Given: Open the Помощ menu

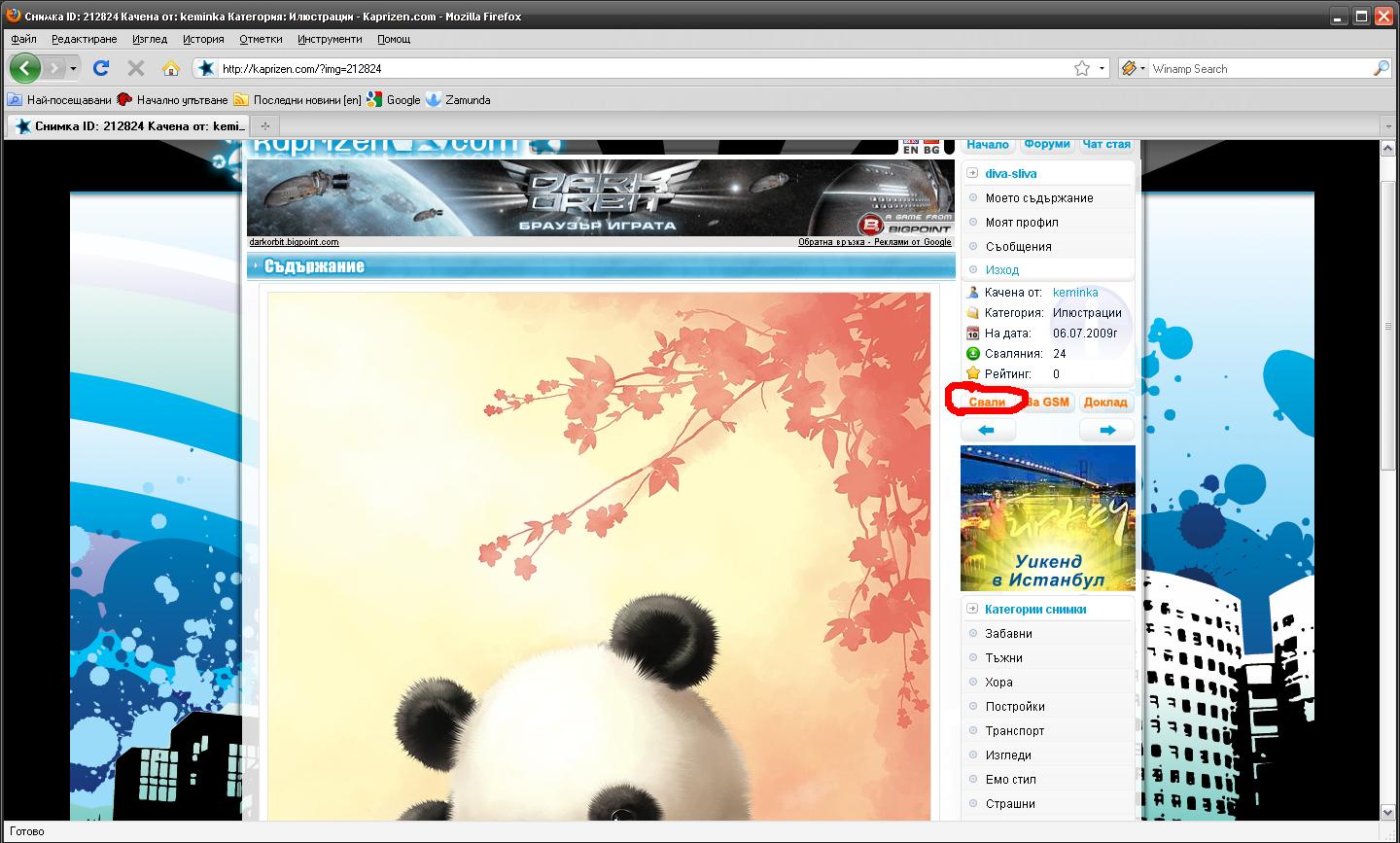Looking at the screenshot, I should coord(394,39).
